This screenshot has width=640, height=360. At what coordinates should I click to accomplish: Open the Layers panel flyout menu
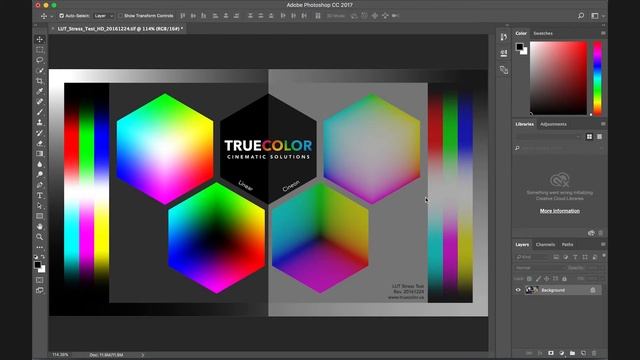pos(603,244)
